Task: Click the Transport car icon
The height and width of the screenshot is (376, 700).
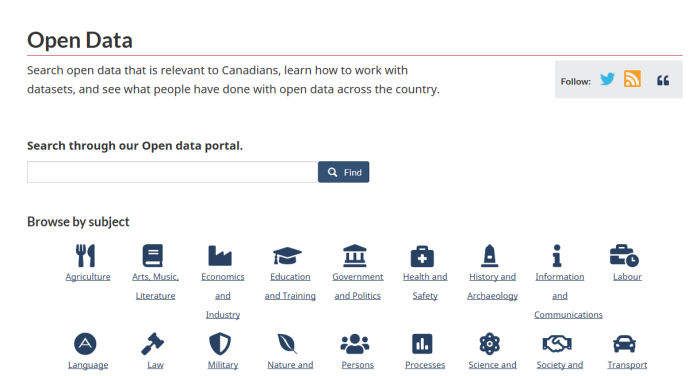Action: click(x=625, y=344)
